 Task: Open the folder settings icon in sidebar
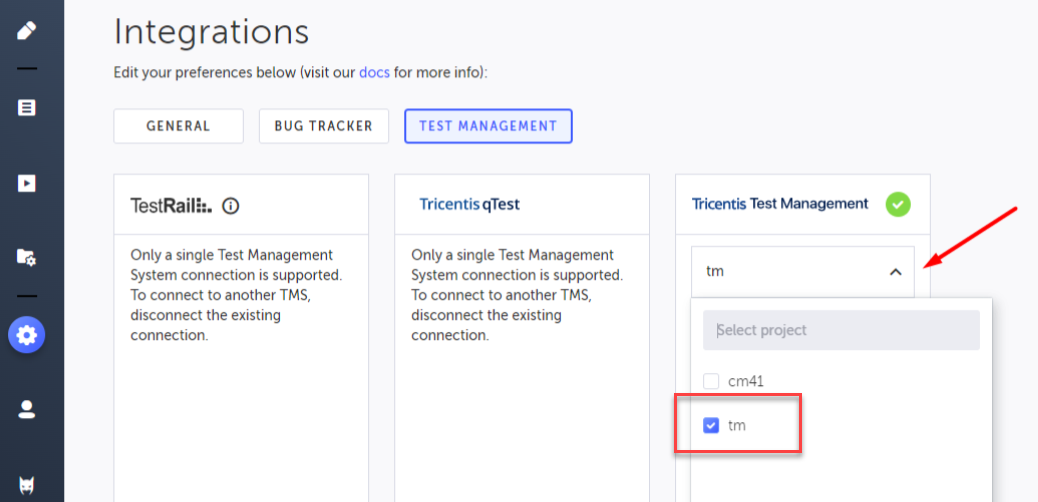tap(27, 258)
